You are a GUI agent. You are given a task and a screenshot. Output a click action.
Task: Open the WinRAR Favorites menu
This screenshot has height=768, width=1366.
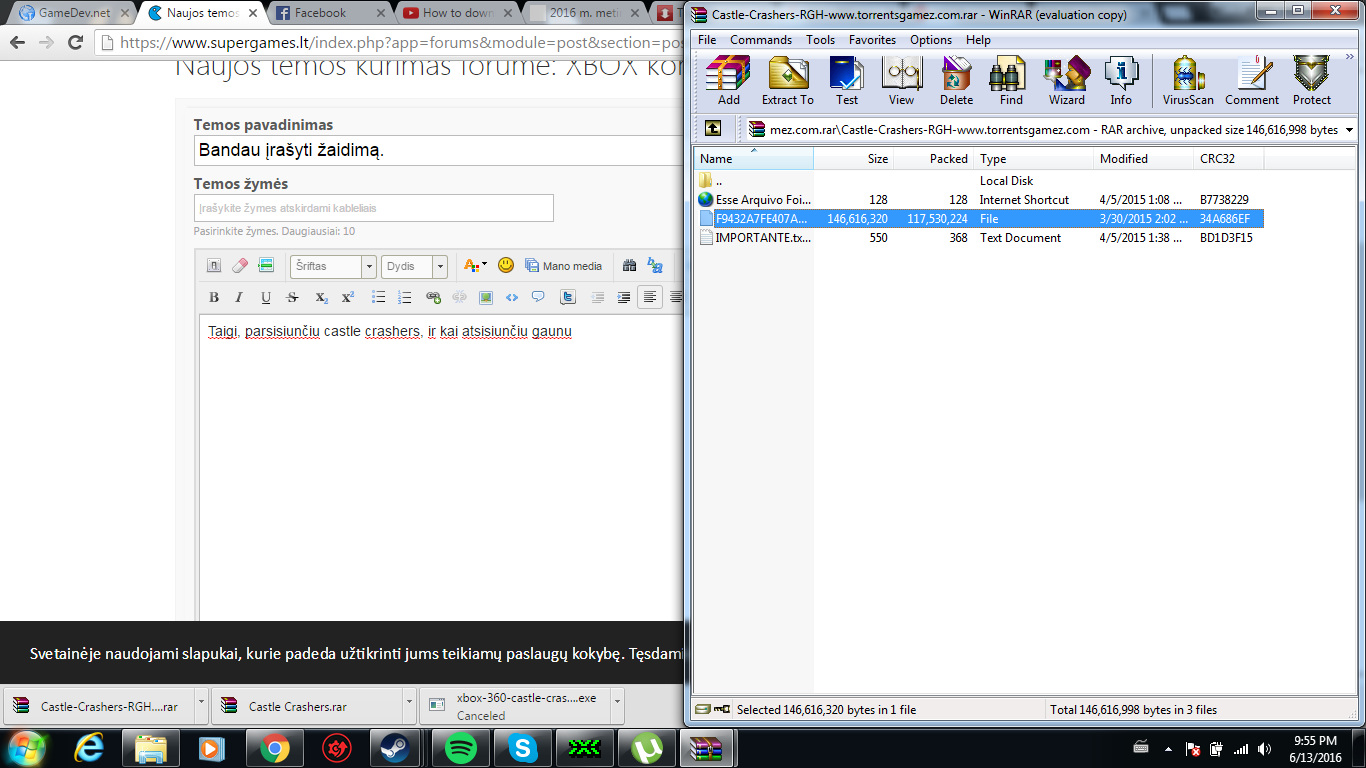872,40
